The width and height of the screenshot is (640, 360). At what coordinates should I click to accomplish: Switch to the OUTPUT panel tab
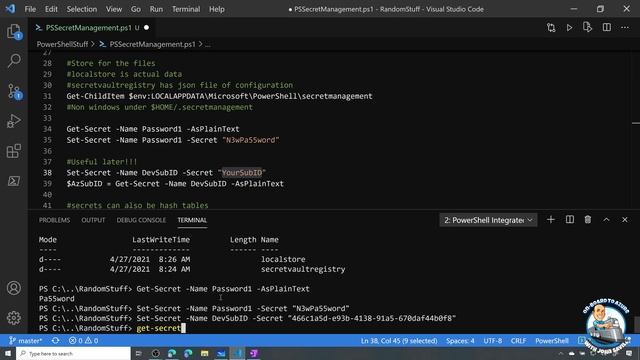93,220
